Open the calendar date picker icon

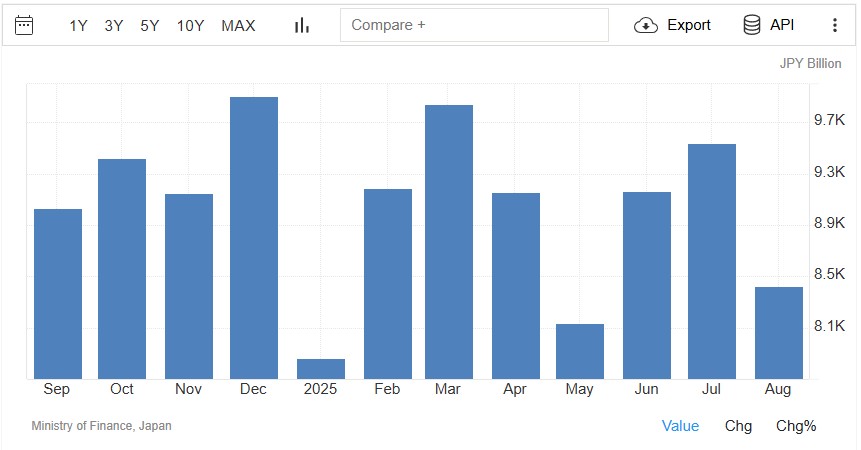point(24,25)
